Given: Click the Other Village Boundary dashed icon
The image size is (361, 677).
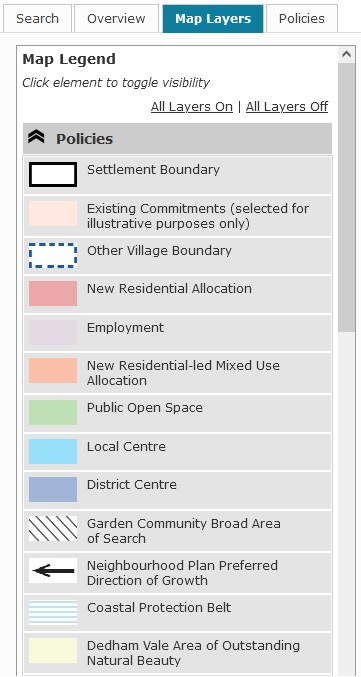Looking at the screenshot, I should coord(53,255).
